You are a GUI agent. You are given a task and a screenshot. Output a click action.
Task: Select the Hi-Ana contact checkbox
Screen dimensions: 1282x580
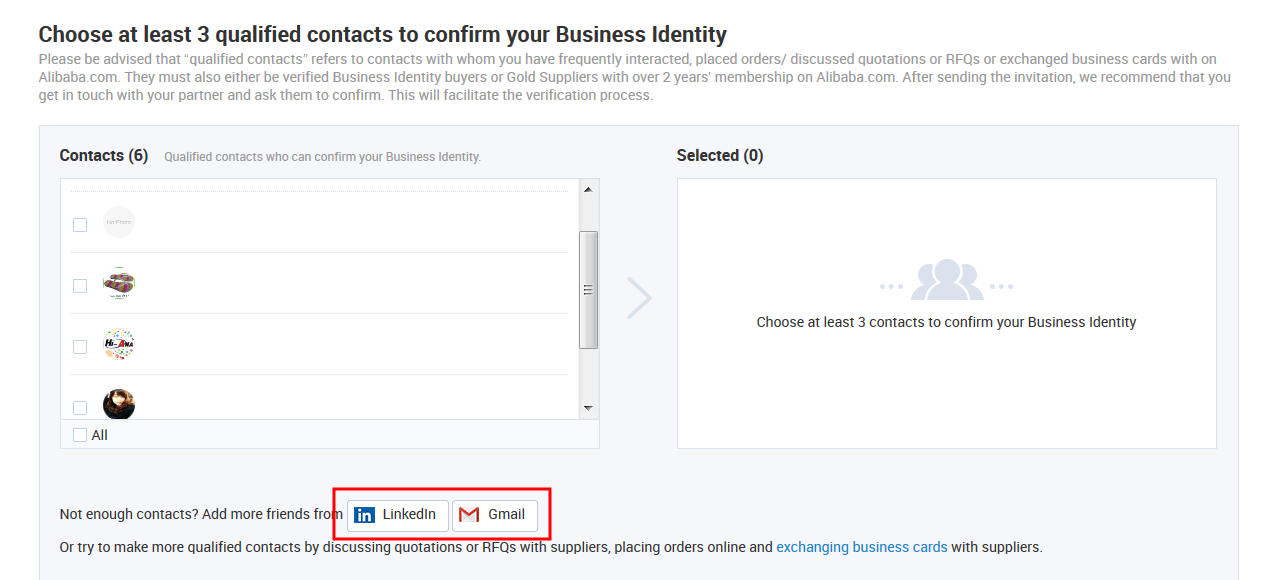click(80, 347)
